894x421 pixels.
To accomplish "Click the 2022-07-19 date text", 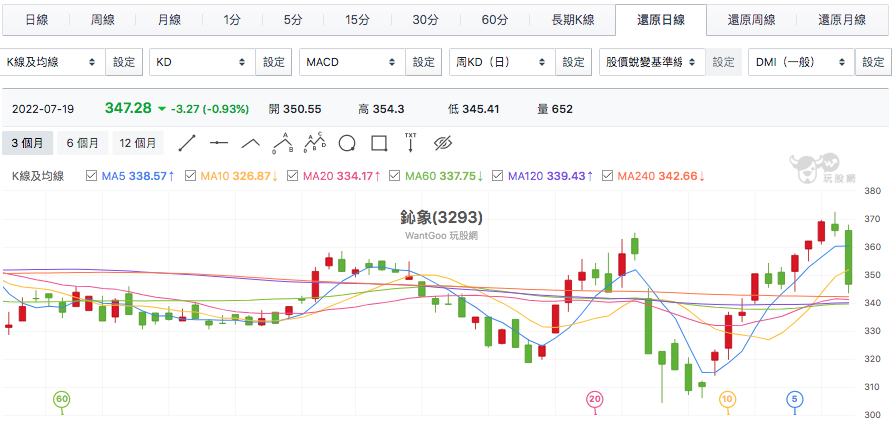I will [x=43, y=109].
